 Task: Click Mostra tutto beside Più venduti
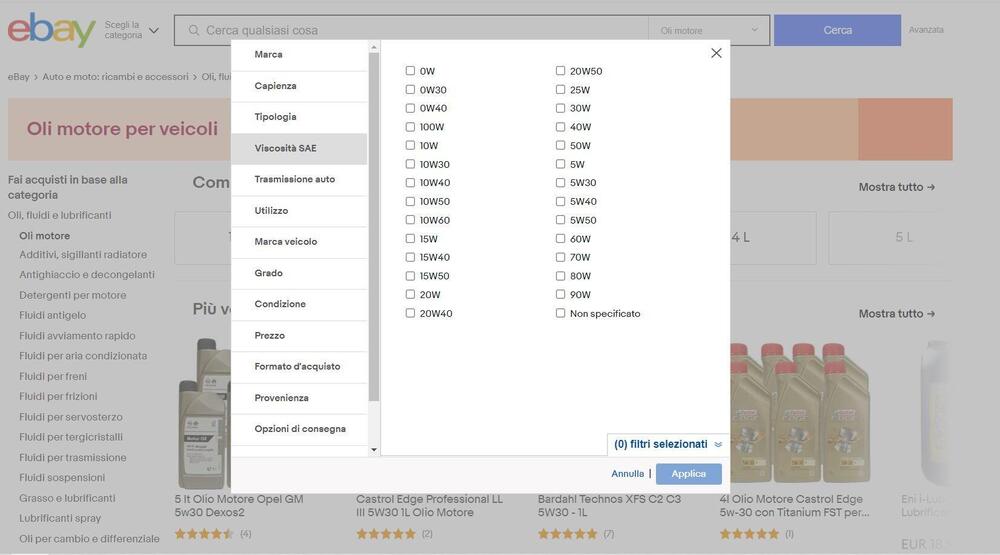(897, 313)
